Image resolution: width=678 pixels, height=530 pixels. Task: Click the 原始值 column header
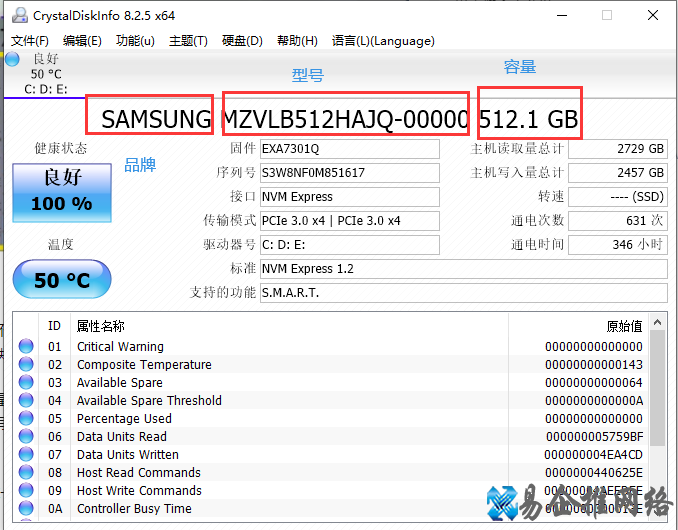(579, 326)
